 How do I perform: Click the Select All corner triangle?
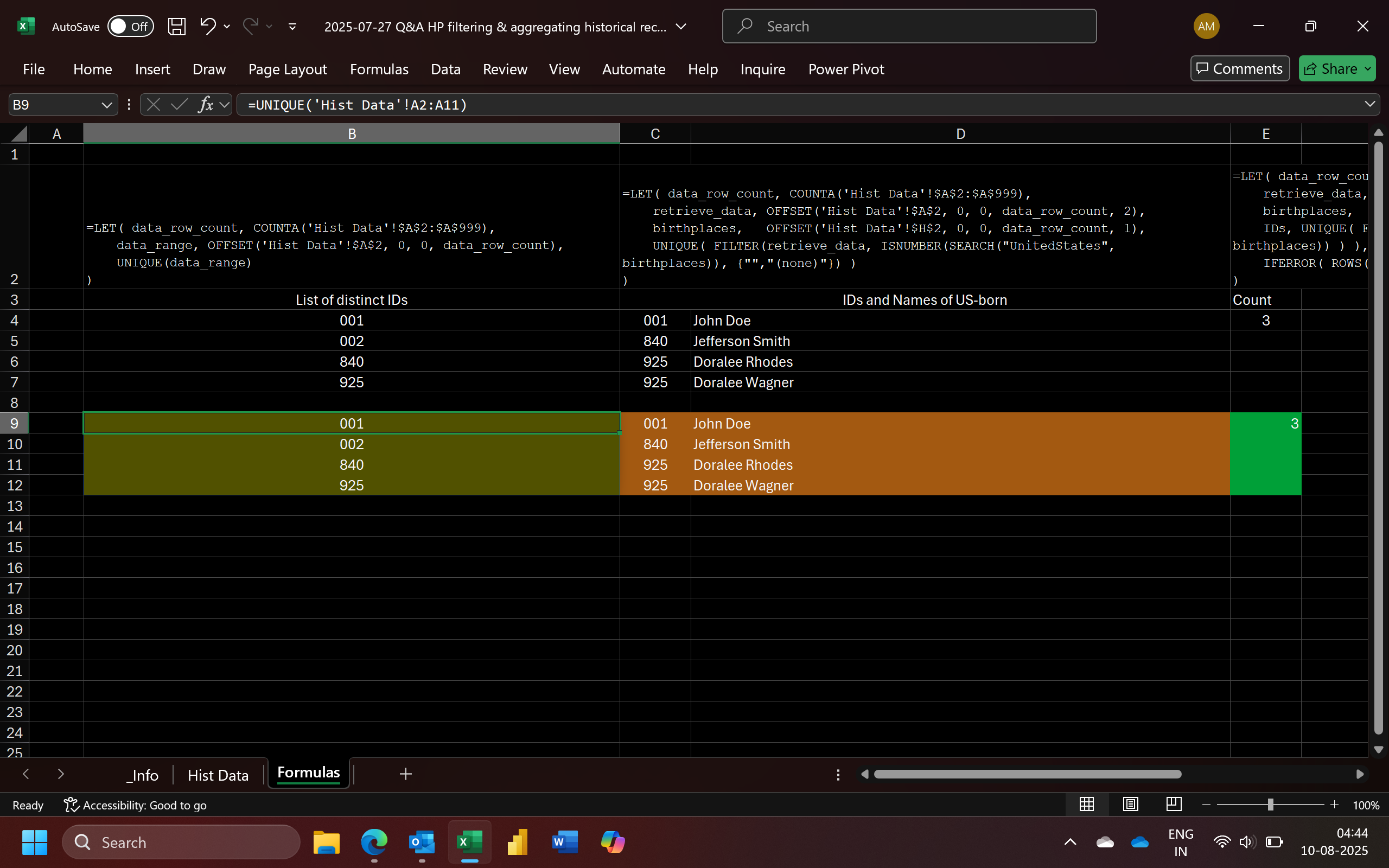(19, 134)
